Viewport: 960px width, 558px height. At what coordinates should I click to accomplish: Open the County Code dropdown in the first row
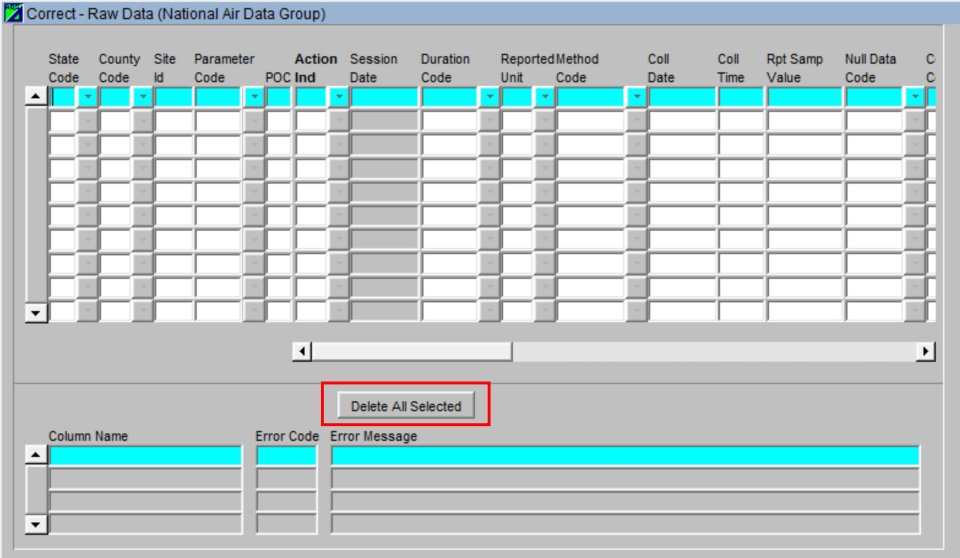pyautogui.click(x=142, y=97)
